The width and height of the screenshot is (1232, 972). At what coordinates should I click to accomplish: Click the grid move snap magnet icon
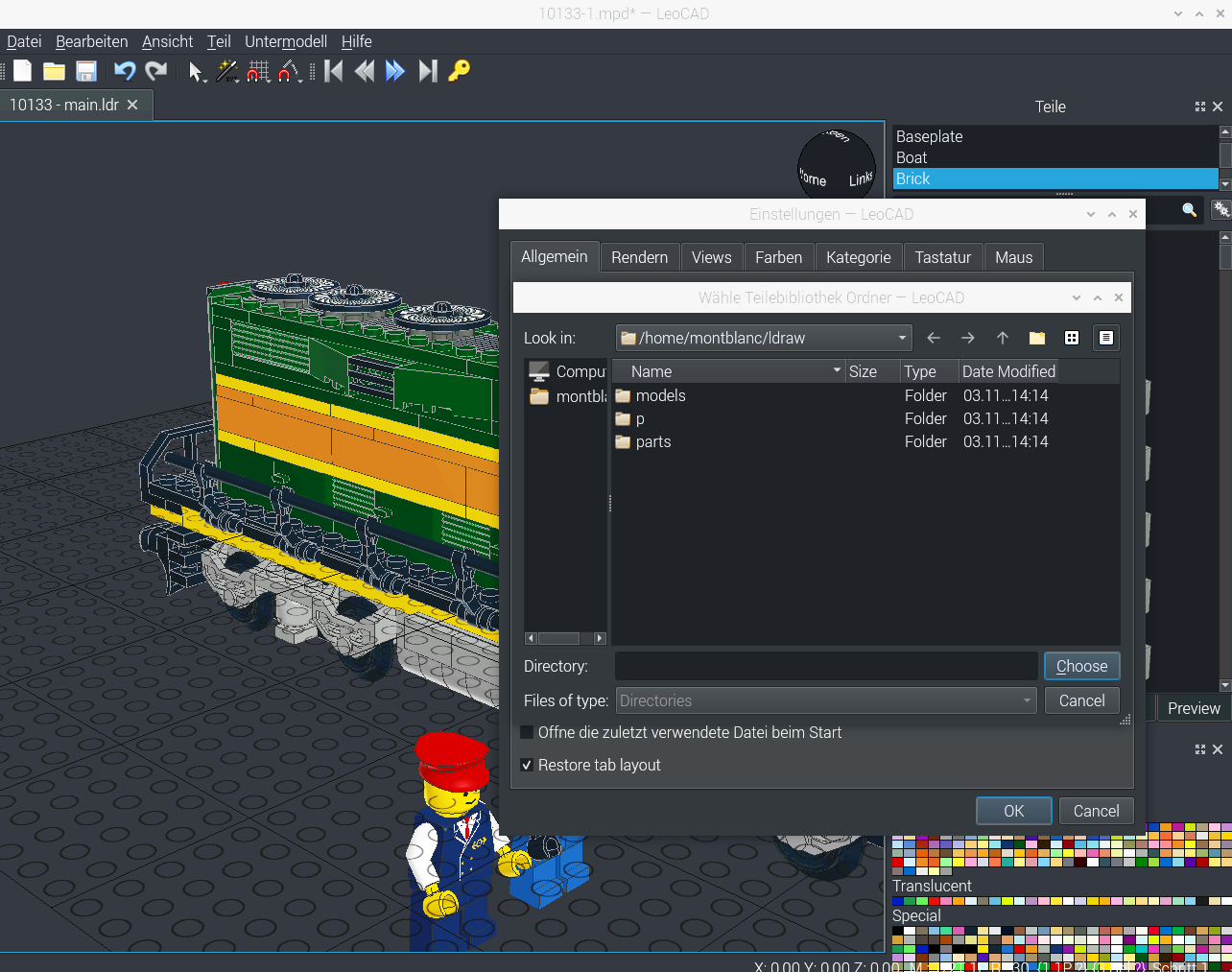click(257, 71)
